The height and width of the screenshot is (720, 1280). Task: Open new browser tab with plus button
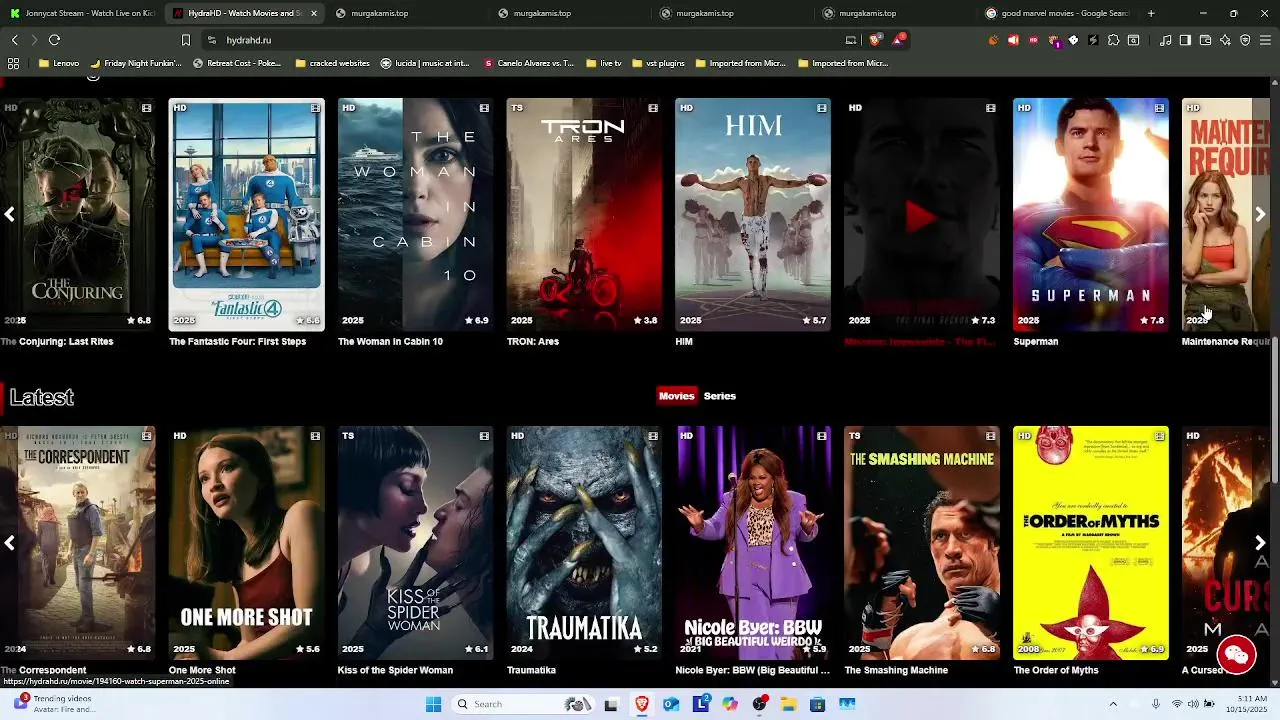(1151, 13)
